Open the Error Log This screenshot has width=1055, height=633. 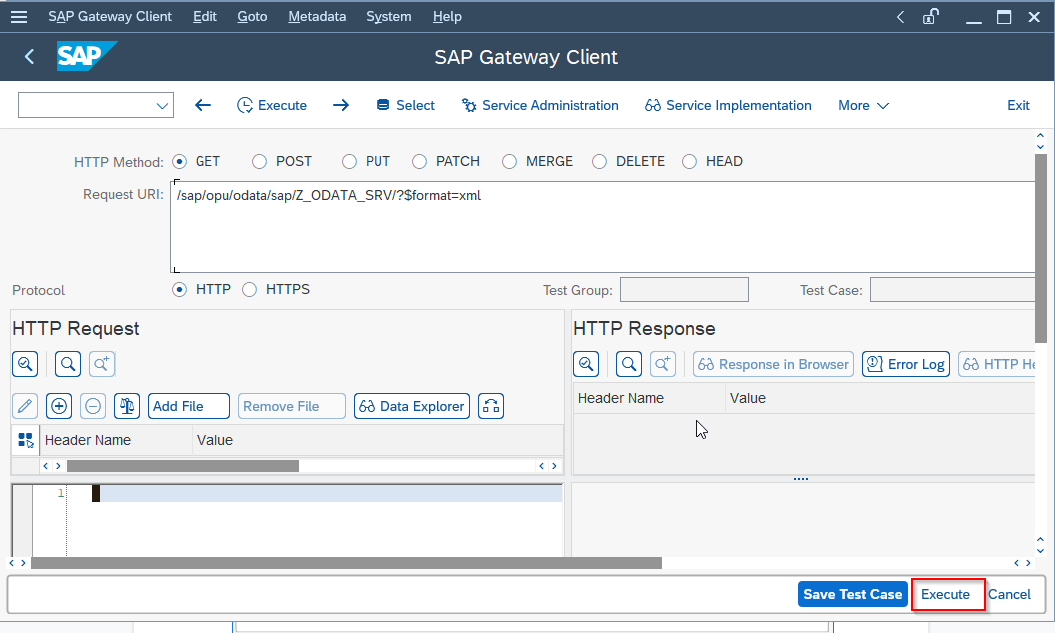tap(905, 363)
